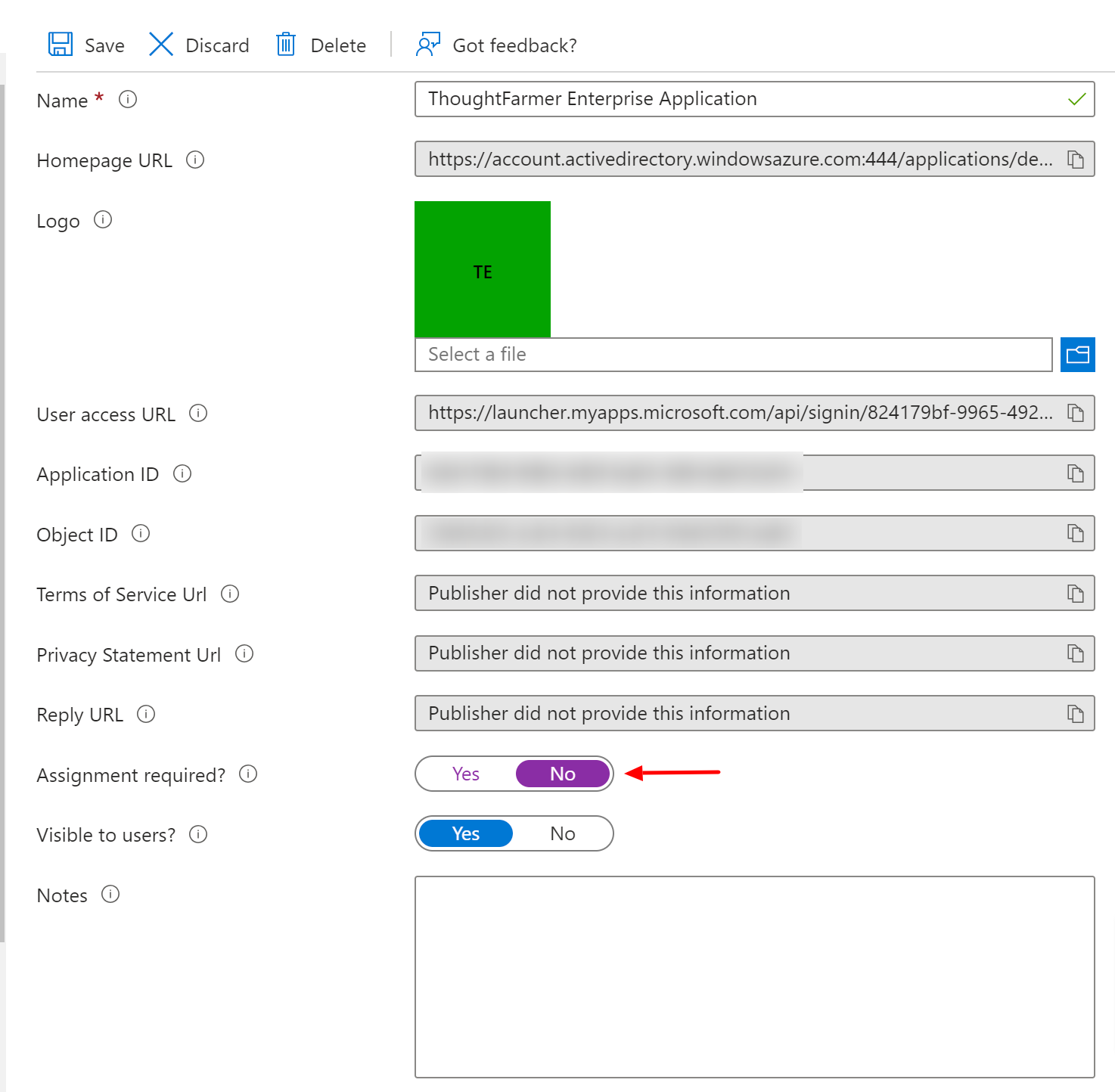Open info tooltip next to Name
Image resolution: width=1115 pixels, height=1092 pixels.
coord(128,99)
